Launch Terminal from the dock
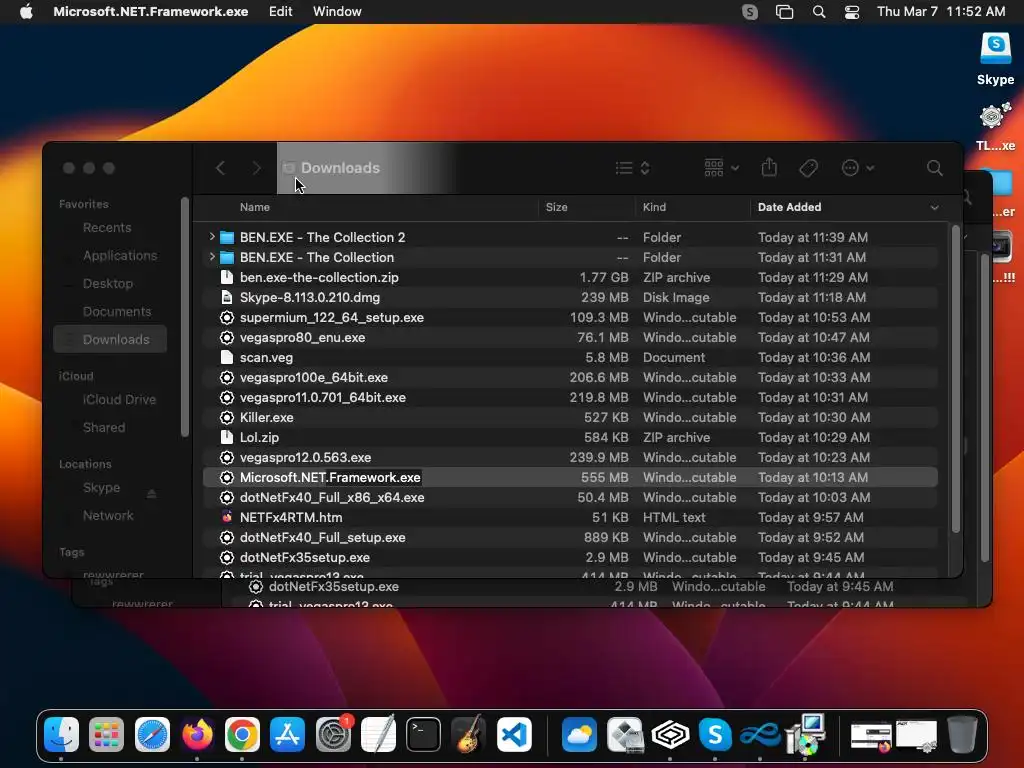Image resolution: width=1024 pixels, height=768 pixels. [423, 735]
